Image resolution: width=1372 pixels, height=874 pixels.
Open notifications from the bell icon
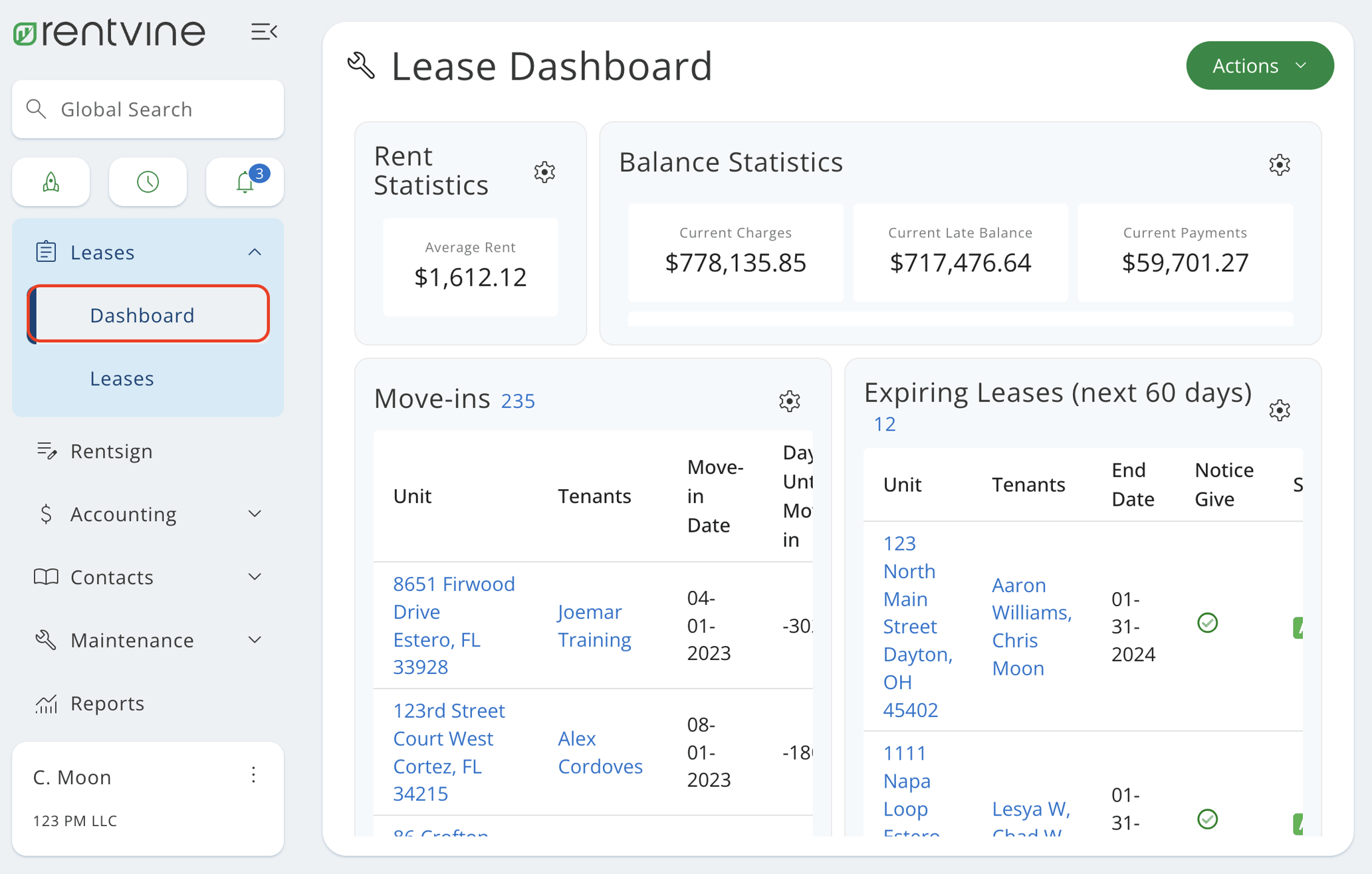244,181
